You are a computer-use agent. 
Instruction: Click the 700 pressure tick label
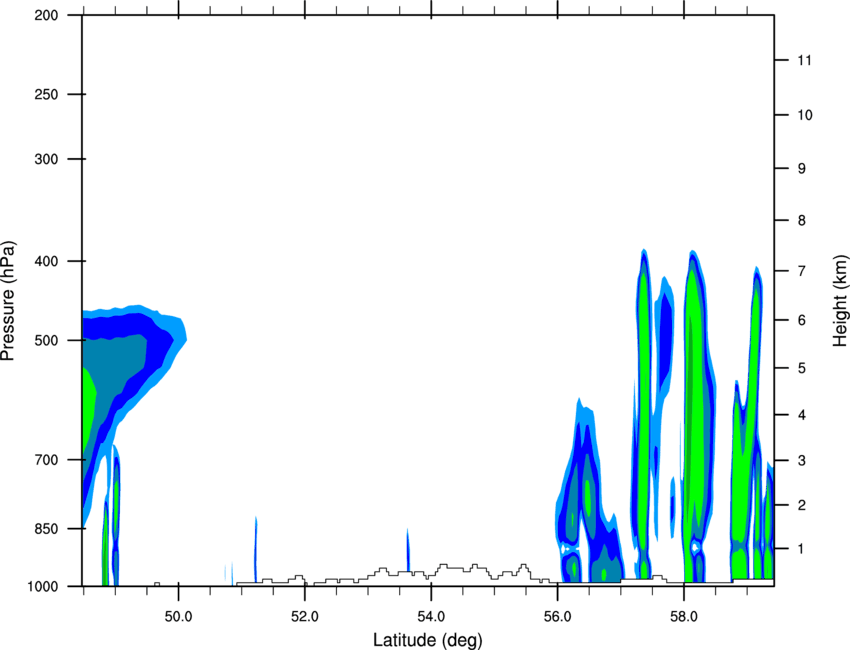click(46, 460)
